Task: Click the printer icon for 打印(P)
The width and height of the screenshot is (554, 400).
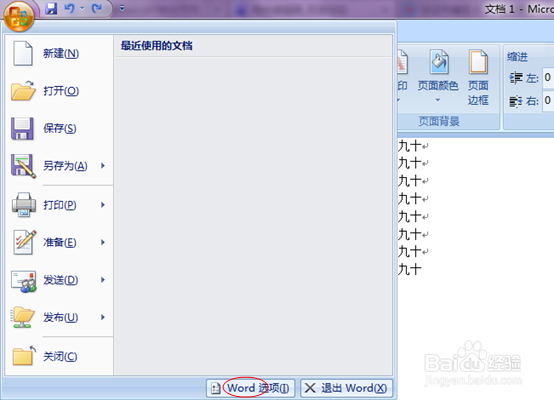Action: coord(24,205)
